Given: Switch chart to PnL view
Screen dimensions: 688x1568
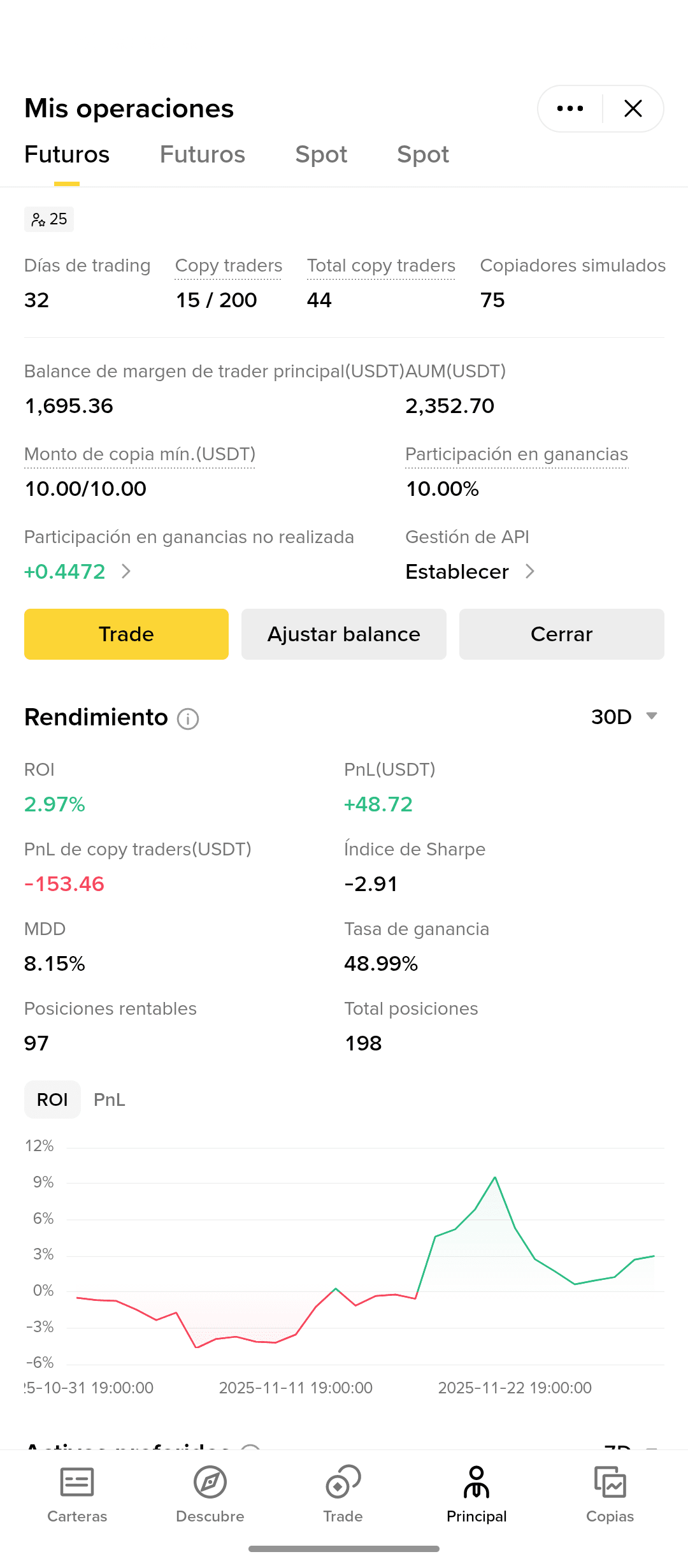Looking at the screenshot, I should [110, 1100].
